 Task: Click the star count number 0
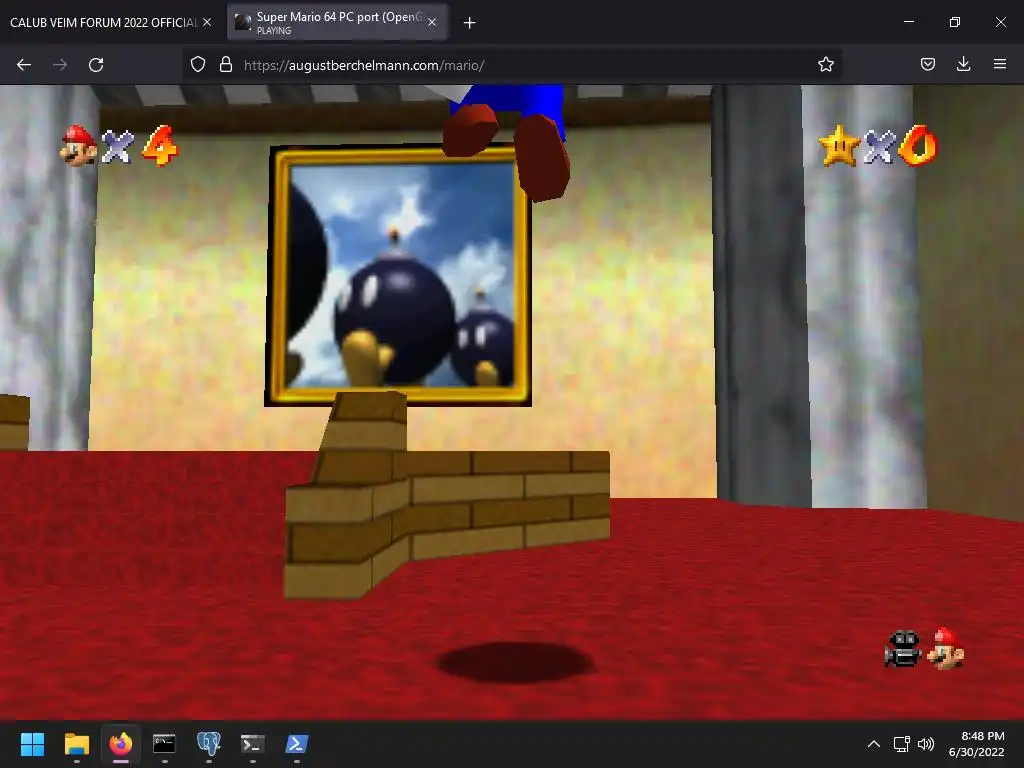click(x=918, y=145)
